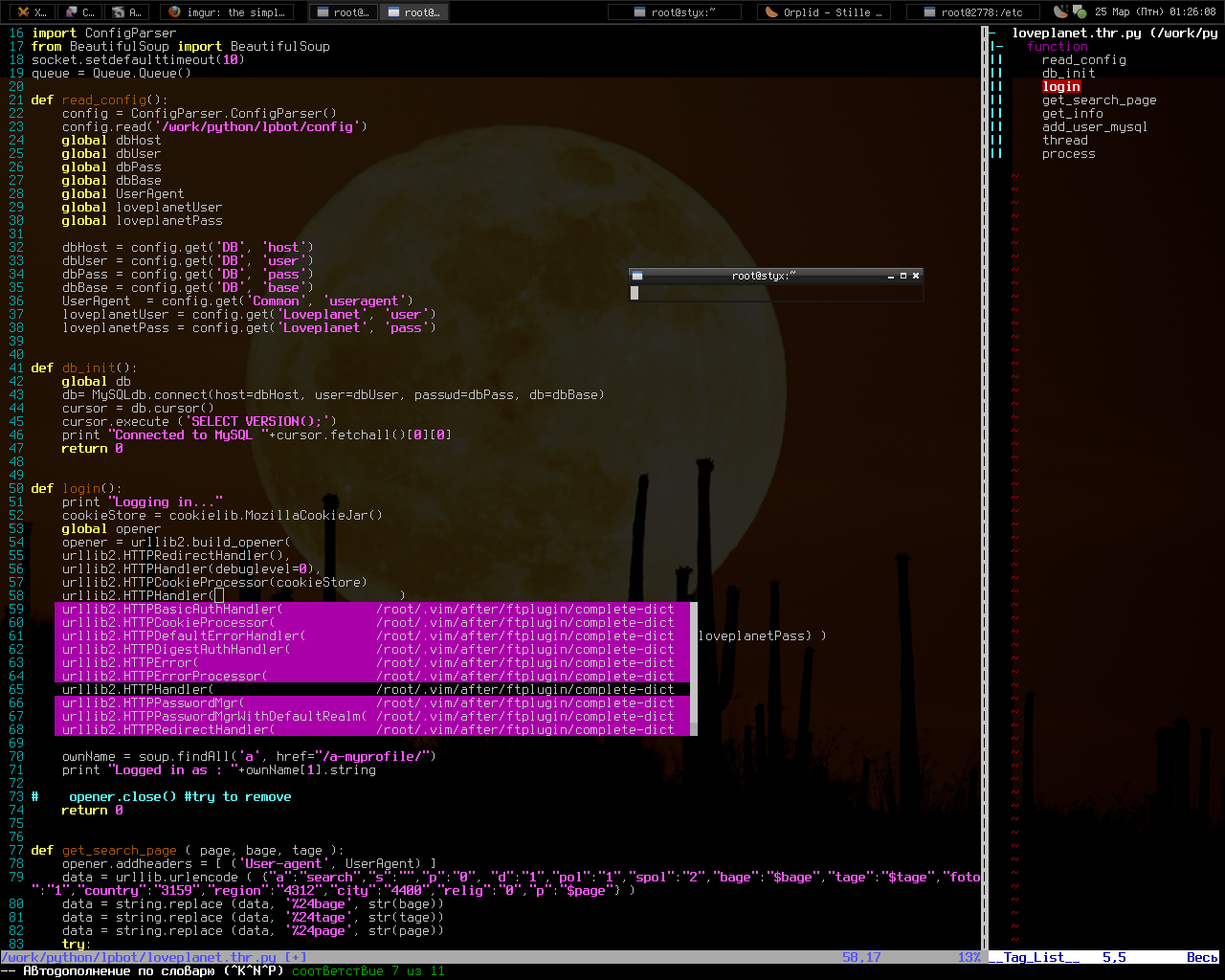This screenshot has width=1225, height=980.
Task: Click the Firefox icon on imgur taskbar entry
Action: [x=174, y=12]
